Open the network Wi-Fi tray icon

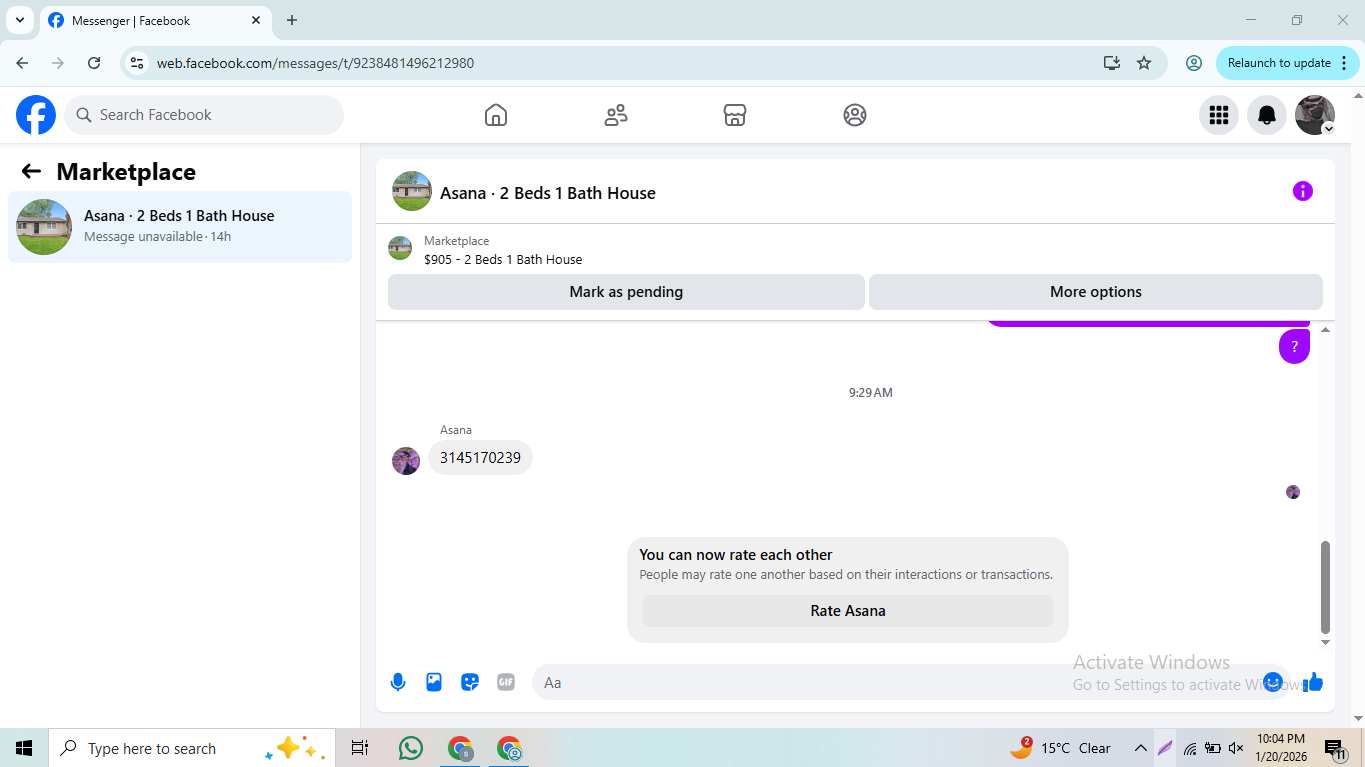pos(1190,748)
